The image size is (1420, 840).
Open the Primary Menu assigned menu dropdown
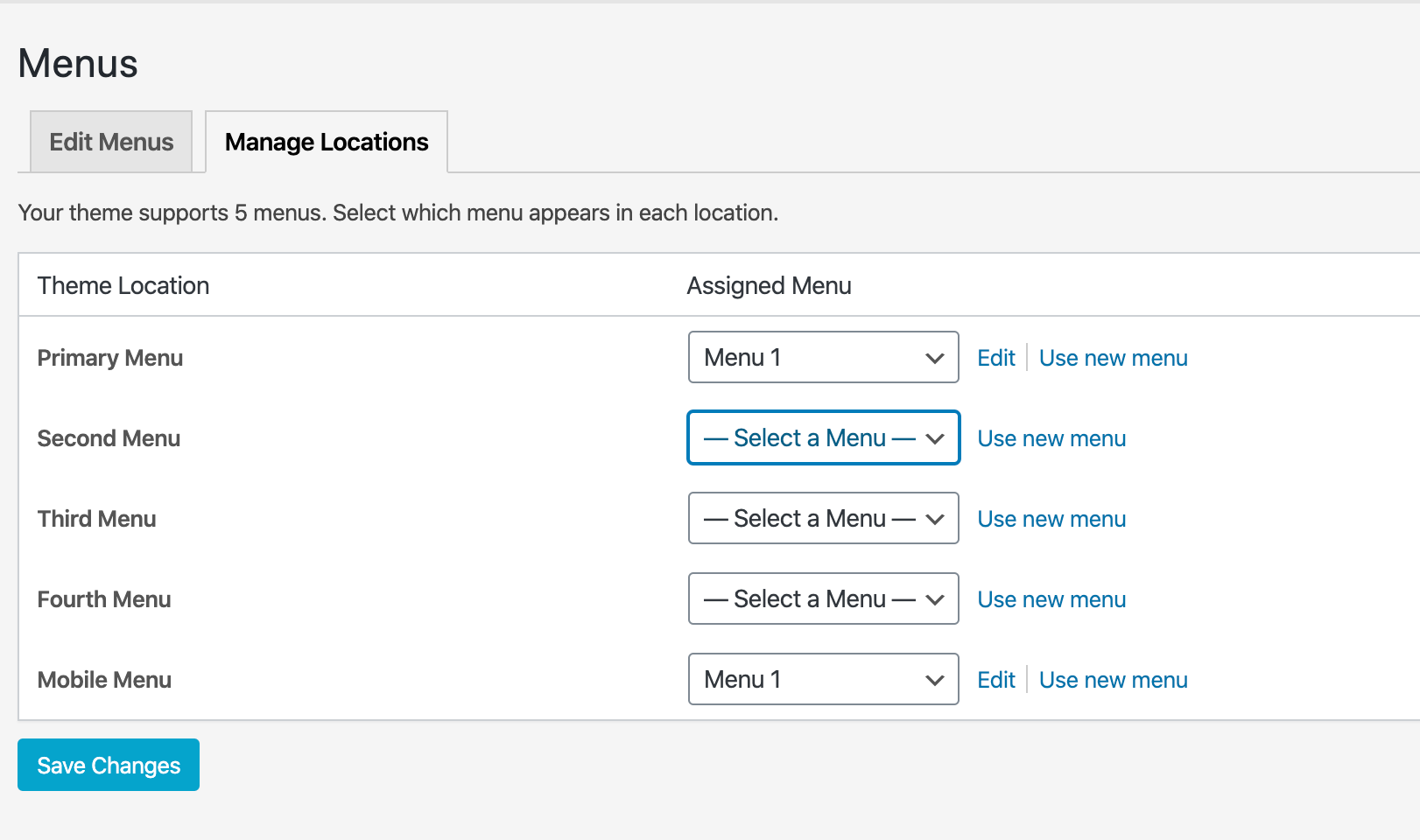tap(823, 357)
